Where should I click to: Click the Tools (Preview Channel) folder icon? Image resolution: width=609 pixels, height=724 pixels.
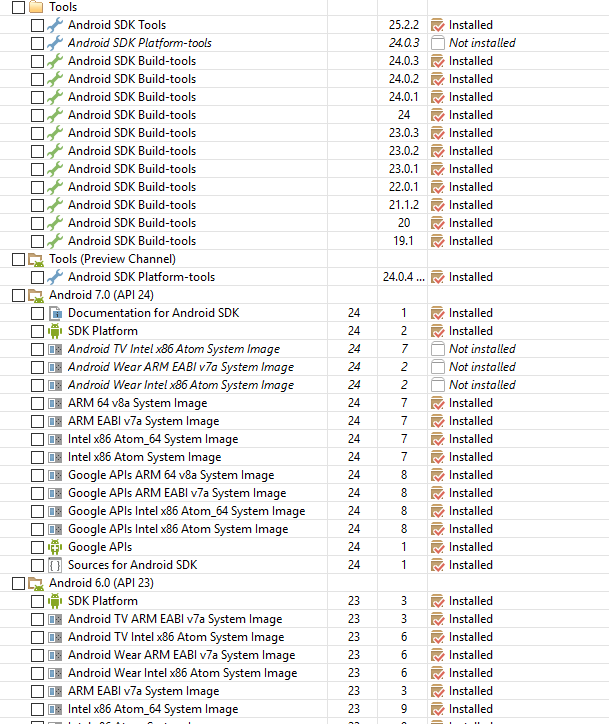click(x=36, y=259)
